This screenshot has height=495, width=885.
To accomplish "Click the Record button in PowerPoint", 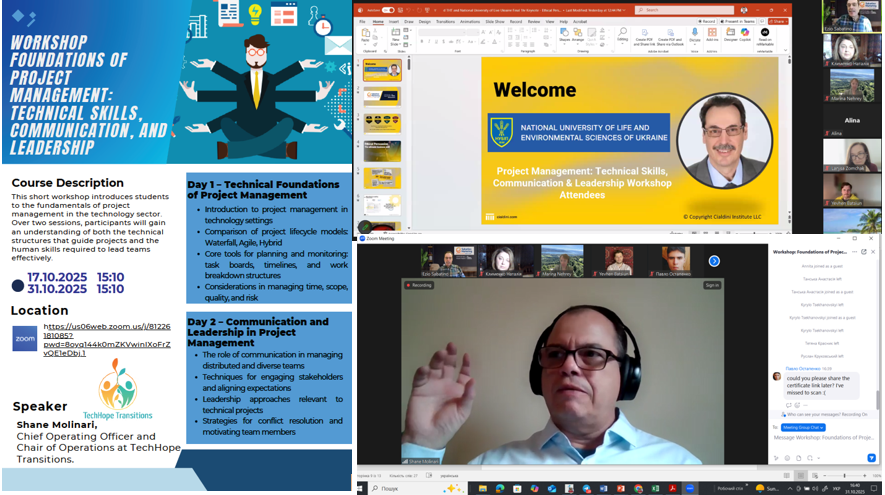I will click(706, 21).
